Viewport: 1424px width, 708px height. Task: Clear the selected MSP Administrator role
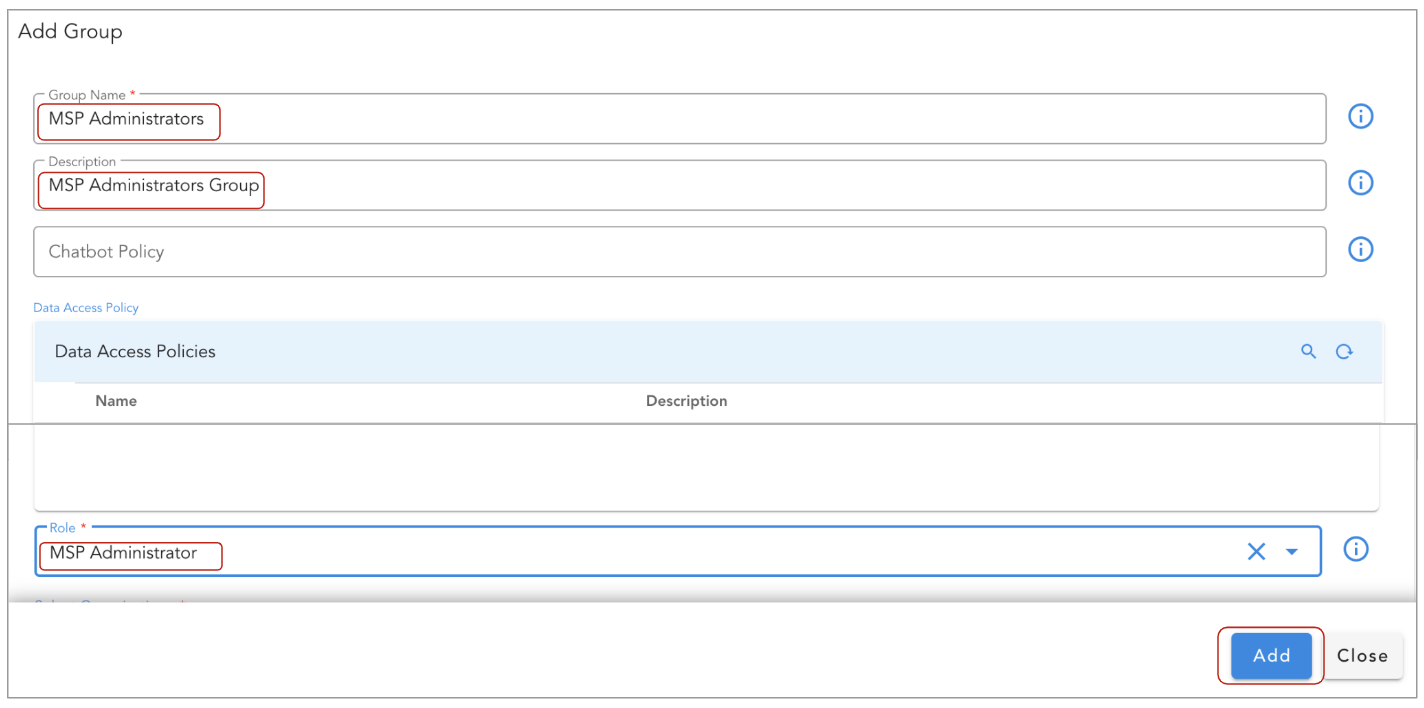pyautogui.click(x=1256, y=550)
